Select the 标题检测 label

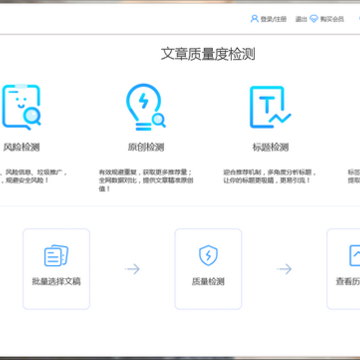pyautogui.click(x=270, y=147)
